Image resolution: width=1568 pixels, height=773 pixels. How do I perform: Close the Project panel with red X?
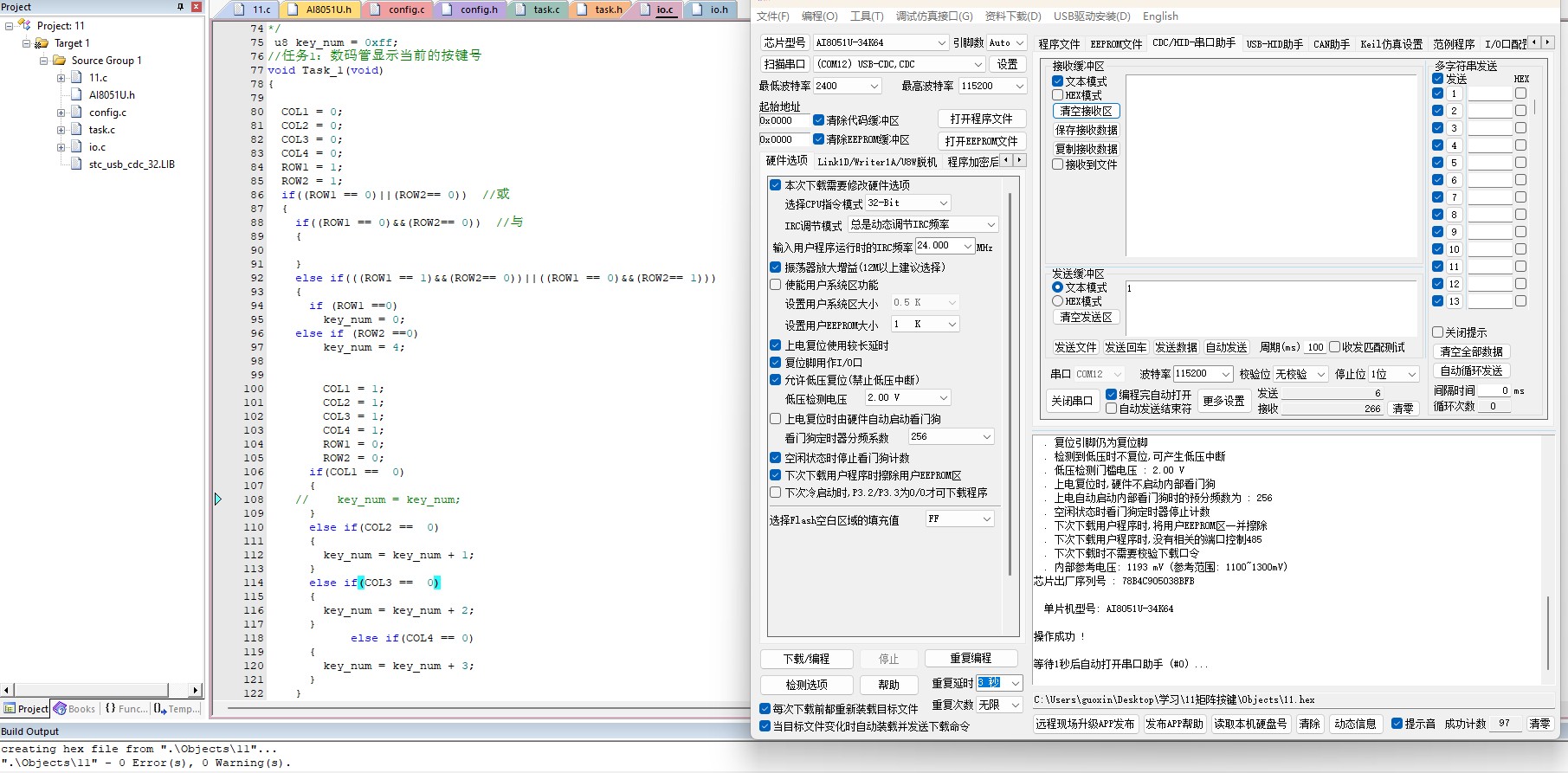tap(197, 7)
